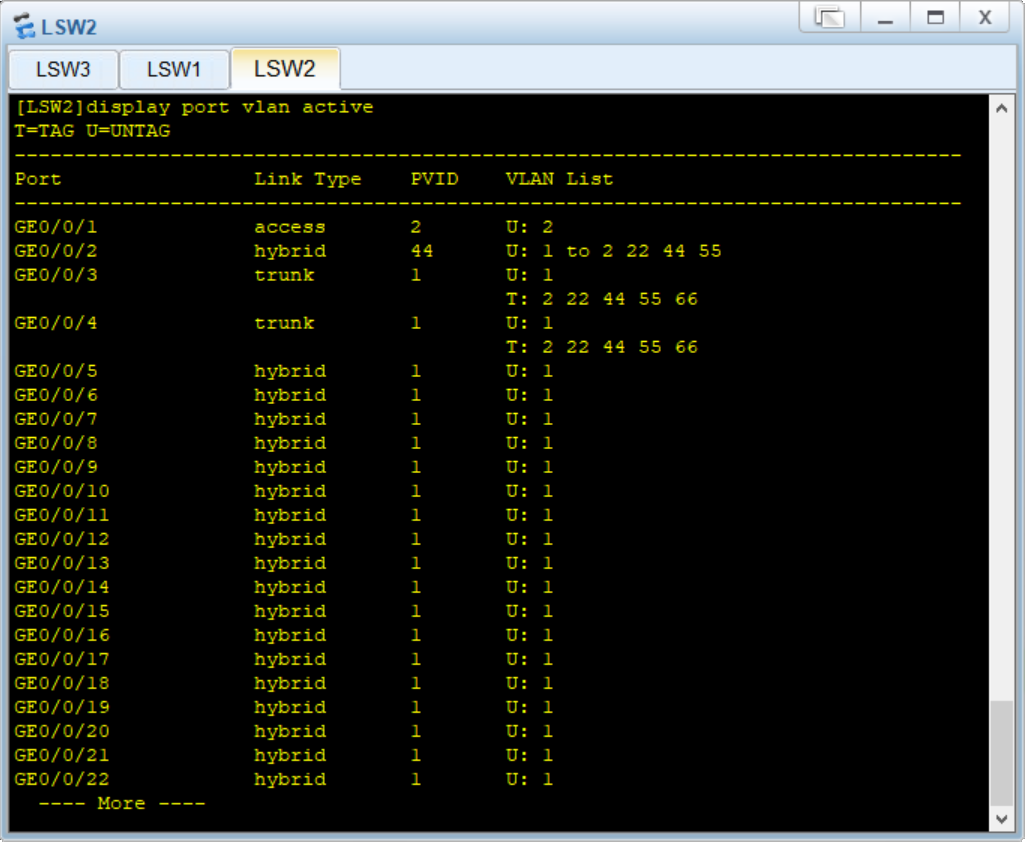1025x842 pixels.
Task: Click port name GE0/0/7
Action: click(56, 419)
